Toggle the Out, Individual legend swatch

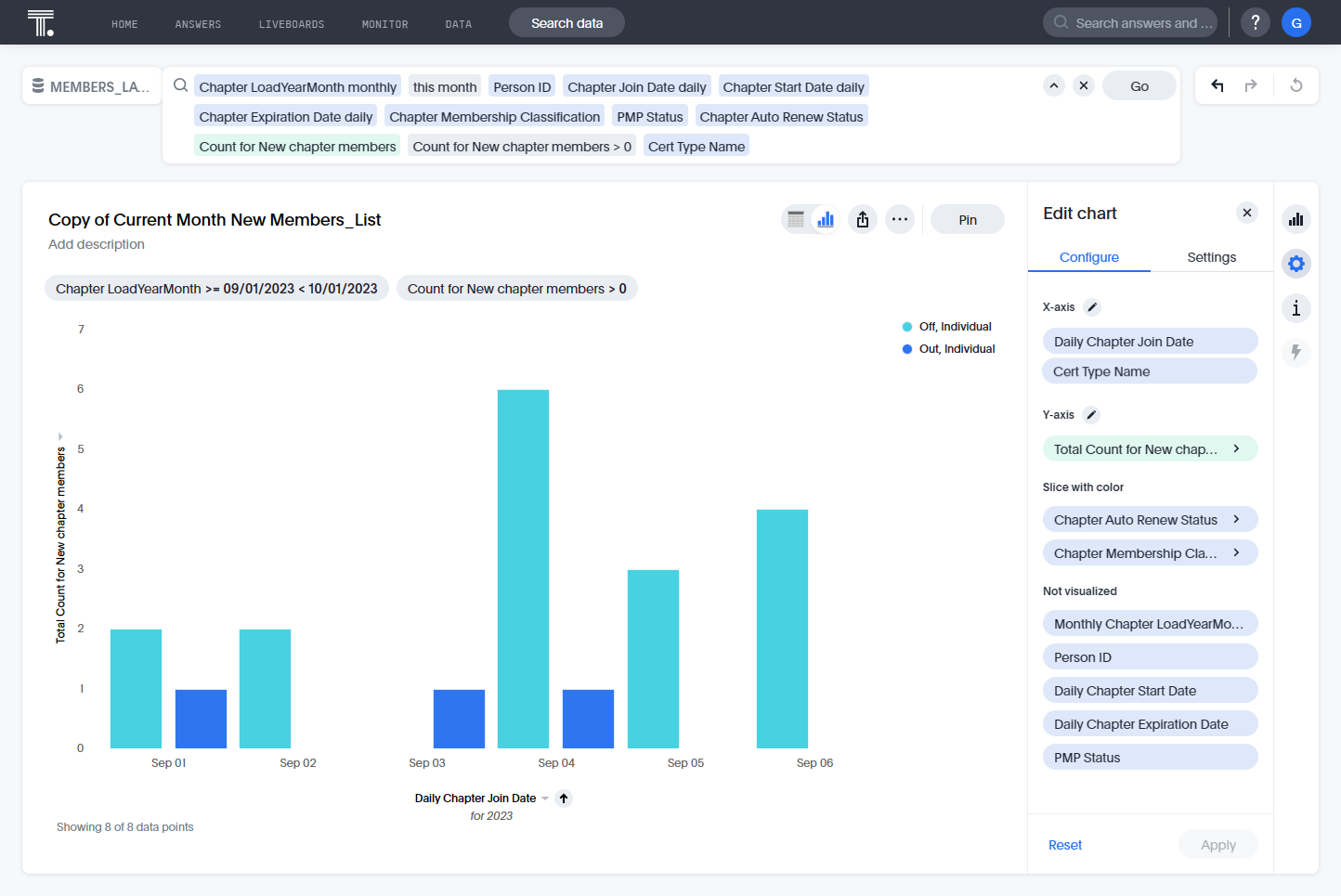tap(907, 349)
